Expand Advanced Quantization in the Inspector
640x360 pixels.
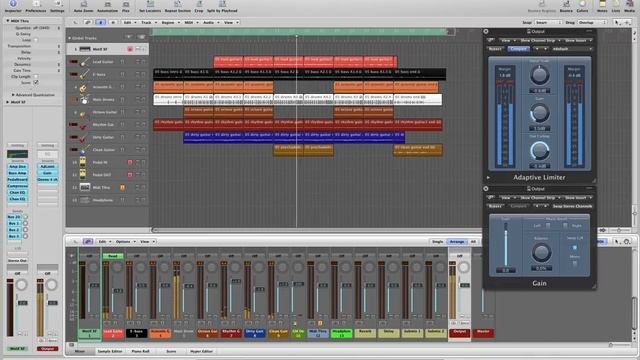13,95
